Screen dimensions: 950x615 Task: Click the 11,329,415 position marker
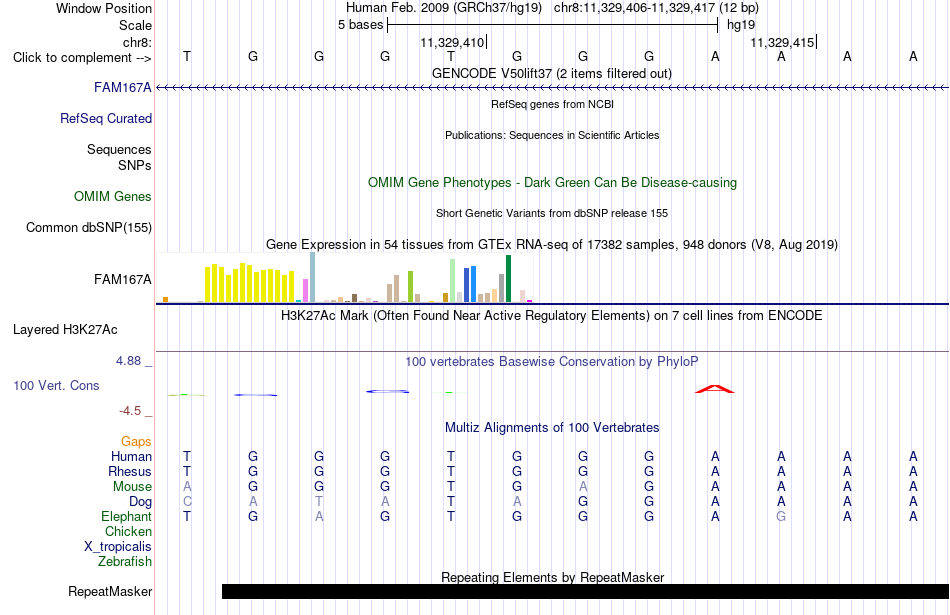pos(783,42)
